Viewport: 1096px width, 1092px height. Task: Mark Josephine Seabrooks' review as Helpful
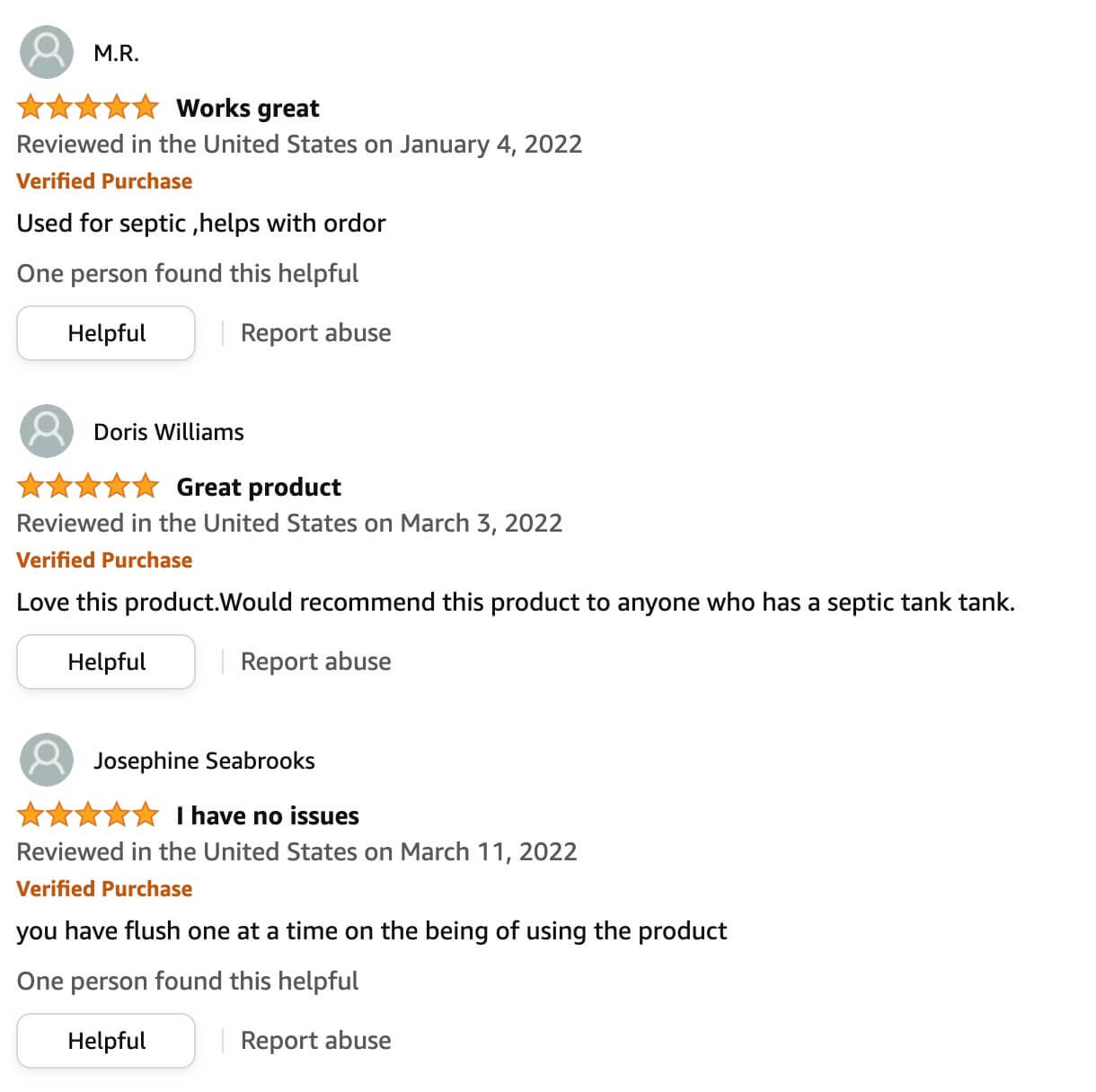106,1041
